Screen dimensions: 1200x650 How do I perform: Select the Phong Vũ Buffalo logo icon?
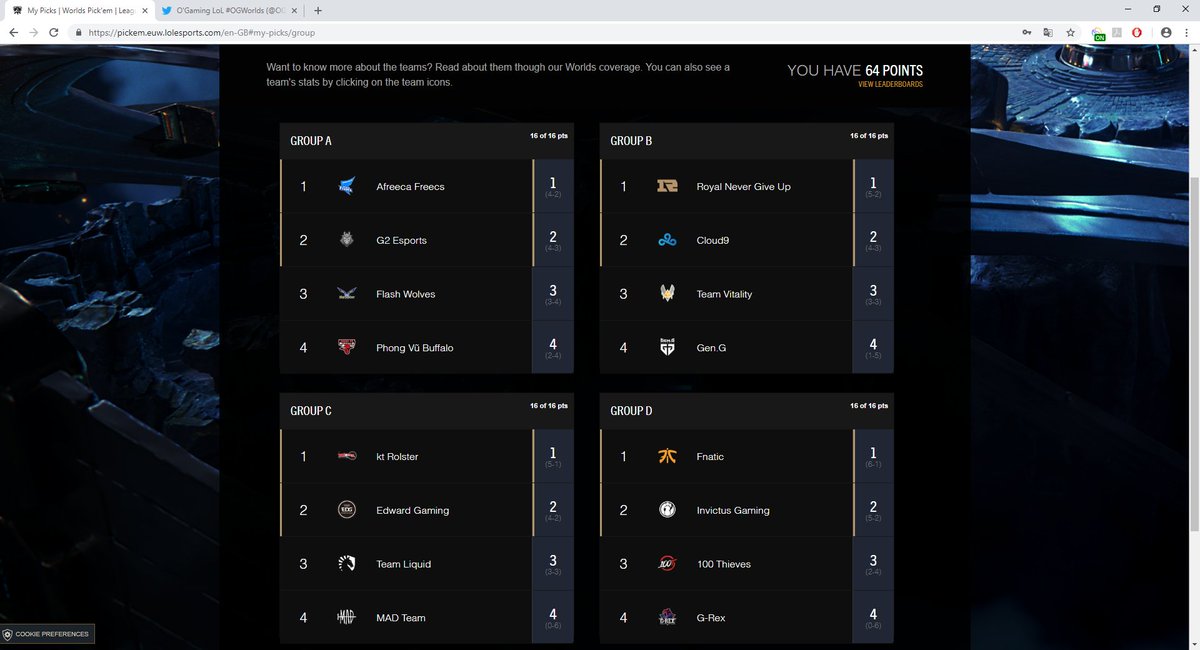tap(347, 348)
